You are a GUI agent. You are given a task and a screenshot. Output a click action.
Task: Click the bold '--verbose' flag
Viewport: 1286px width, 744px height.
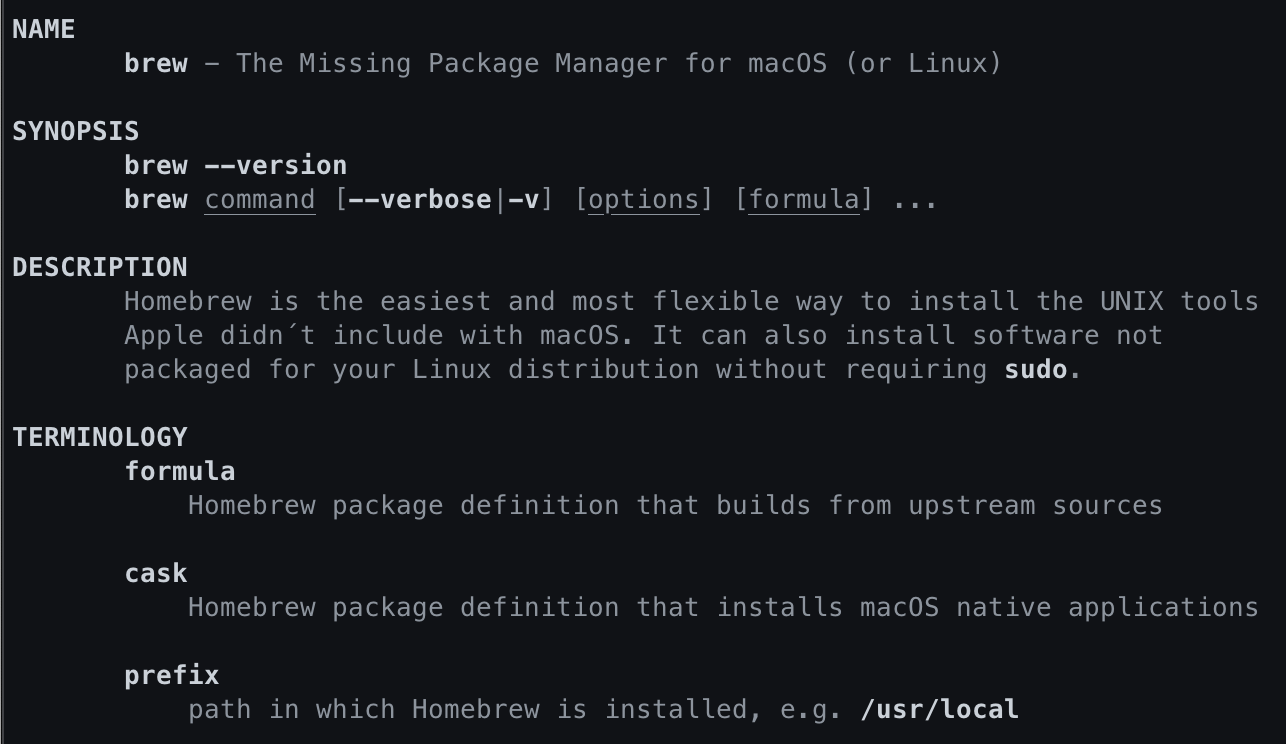tap(419, 200)
